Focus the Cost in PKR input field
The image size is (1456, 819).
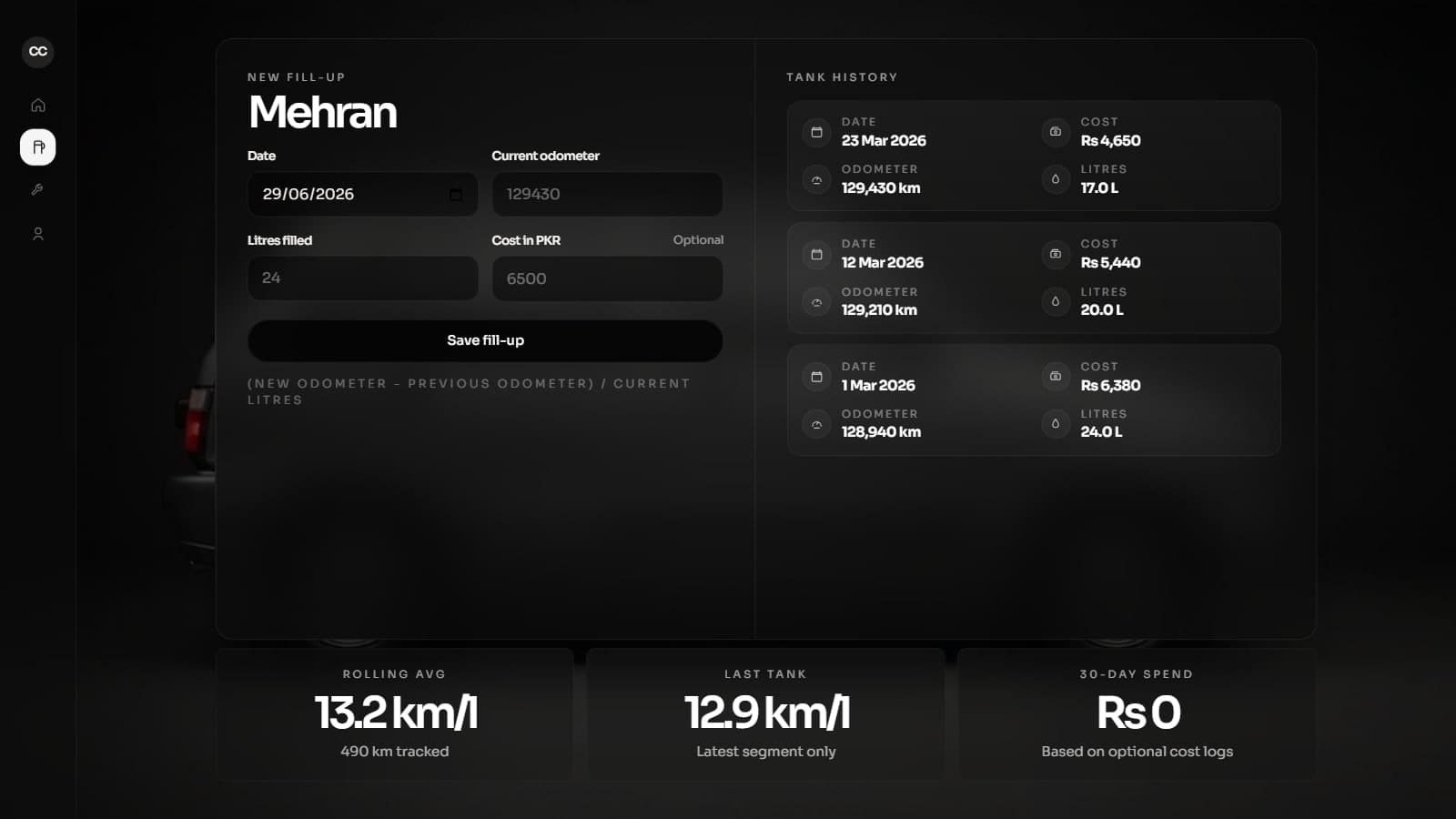[x=607, y=278]
